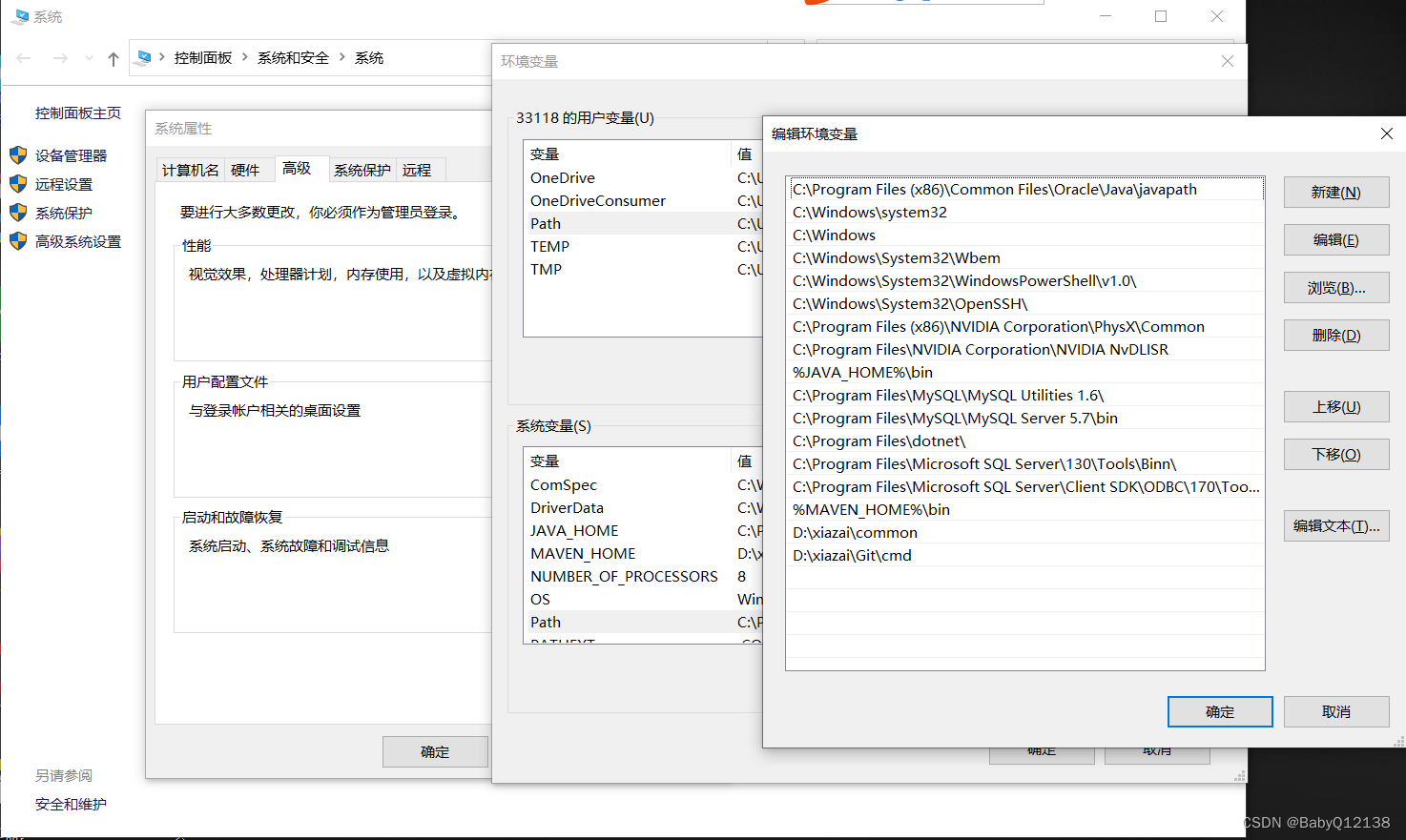Image resolution: width=1406 pixels, height=840 pixels.
Task: Select the Oracle Java javapath entry
Action: pyautogui.click(x=1025, y=189)
